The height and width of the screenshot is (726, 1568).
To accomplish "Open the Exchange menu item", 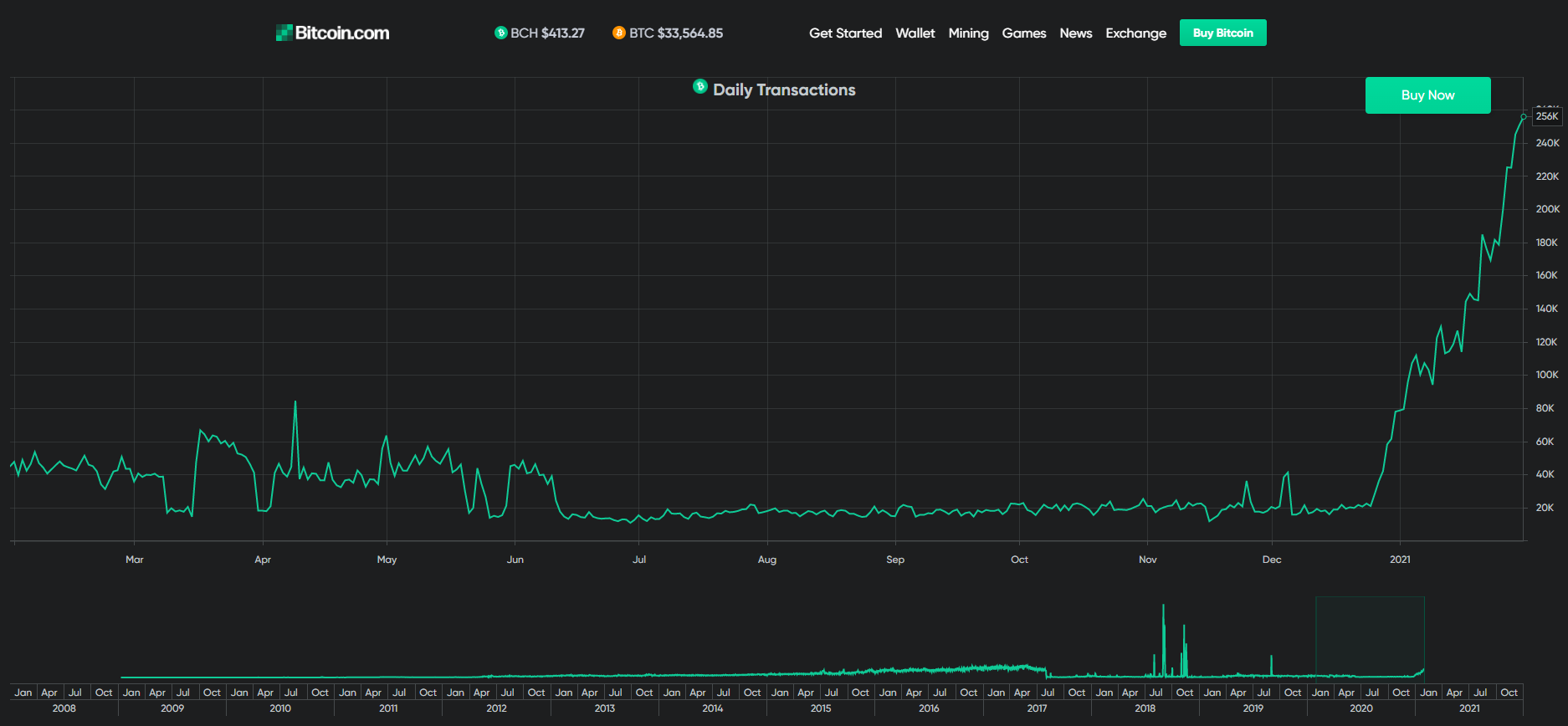I will coord(1135,33).
